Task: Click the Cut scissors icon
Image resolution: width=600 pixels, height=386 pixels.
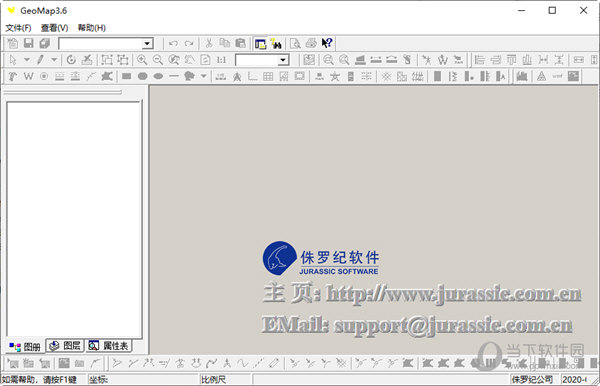Action: [x=209, y=44]
